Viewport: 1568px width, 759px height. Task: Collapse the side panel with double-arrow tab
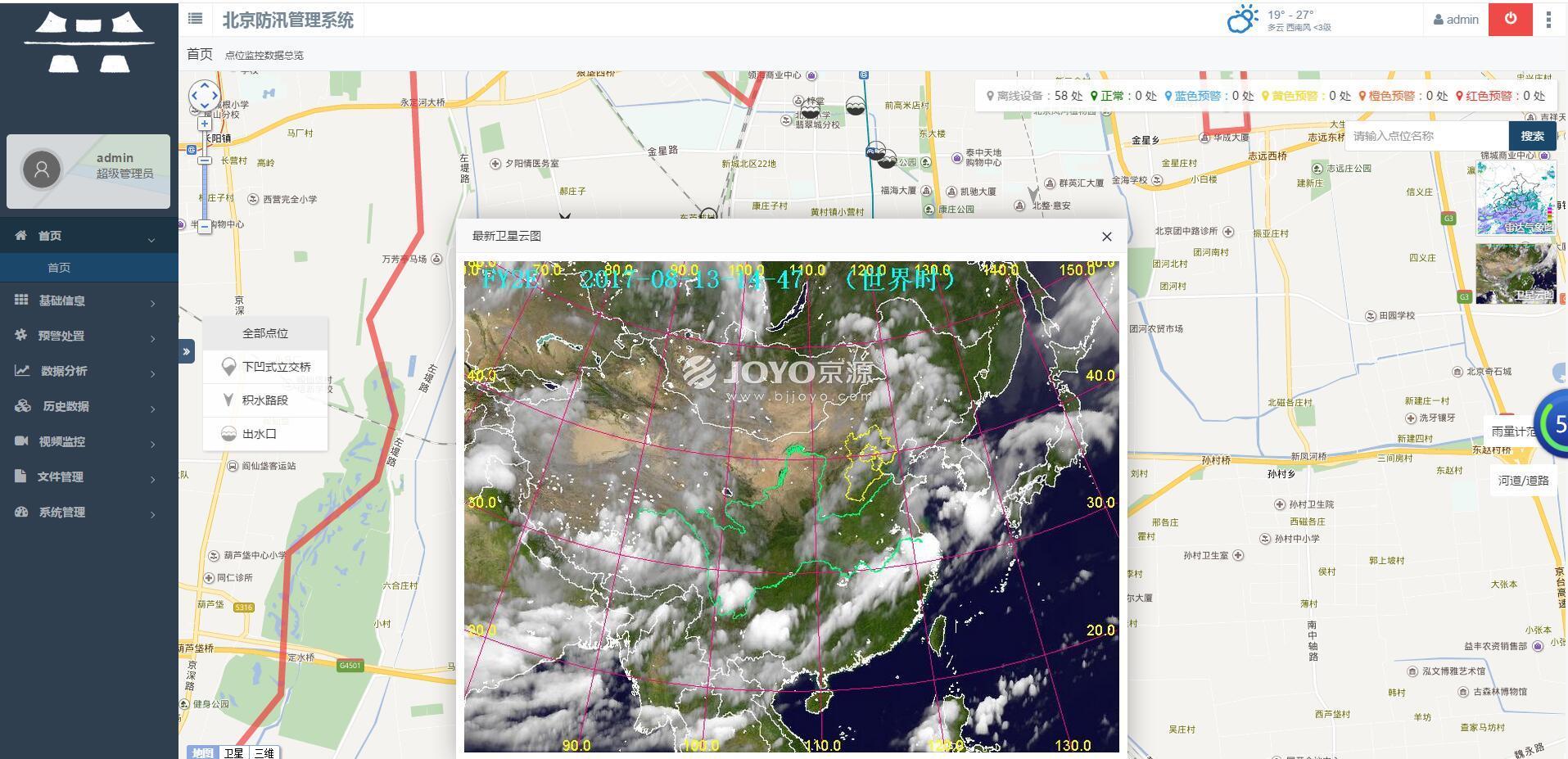(x=187, y=351)
